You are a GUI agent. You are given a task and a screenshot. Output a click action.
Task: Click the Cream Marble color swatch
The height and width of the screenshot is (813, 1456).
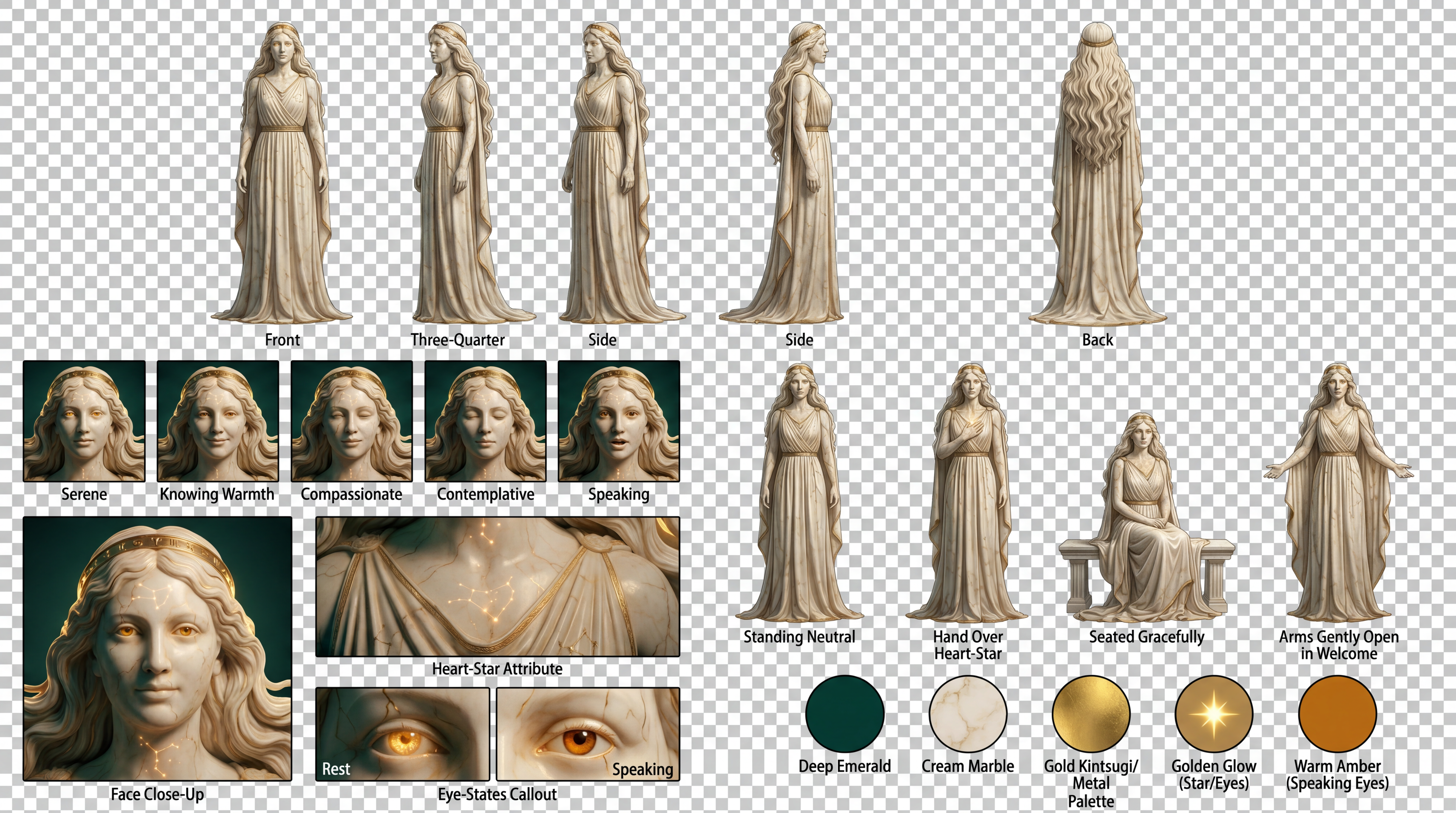tap(968, 713)
